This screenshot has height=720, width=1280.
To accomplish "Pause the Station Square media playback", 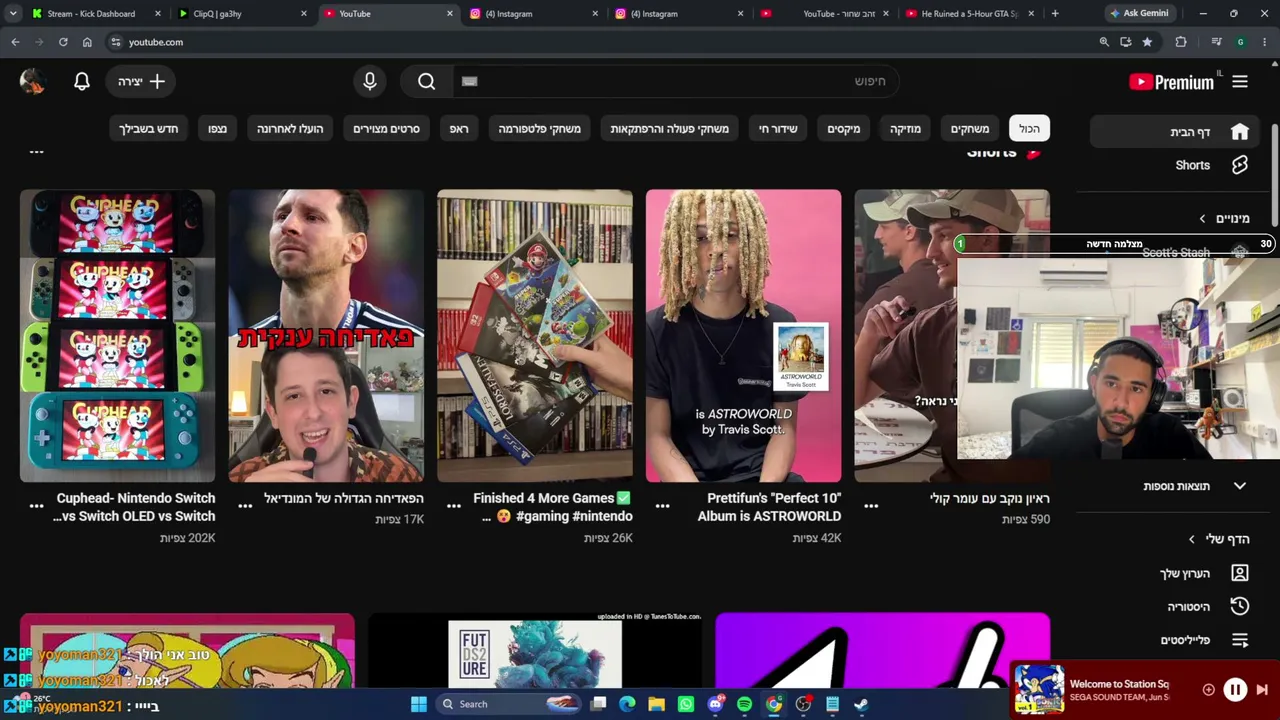I will coord(1235,689).
